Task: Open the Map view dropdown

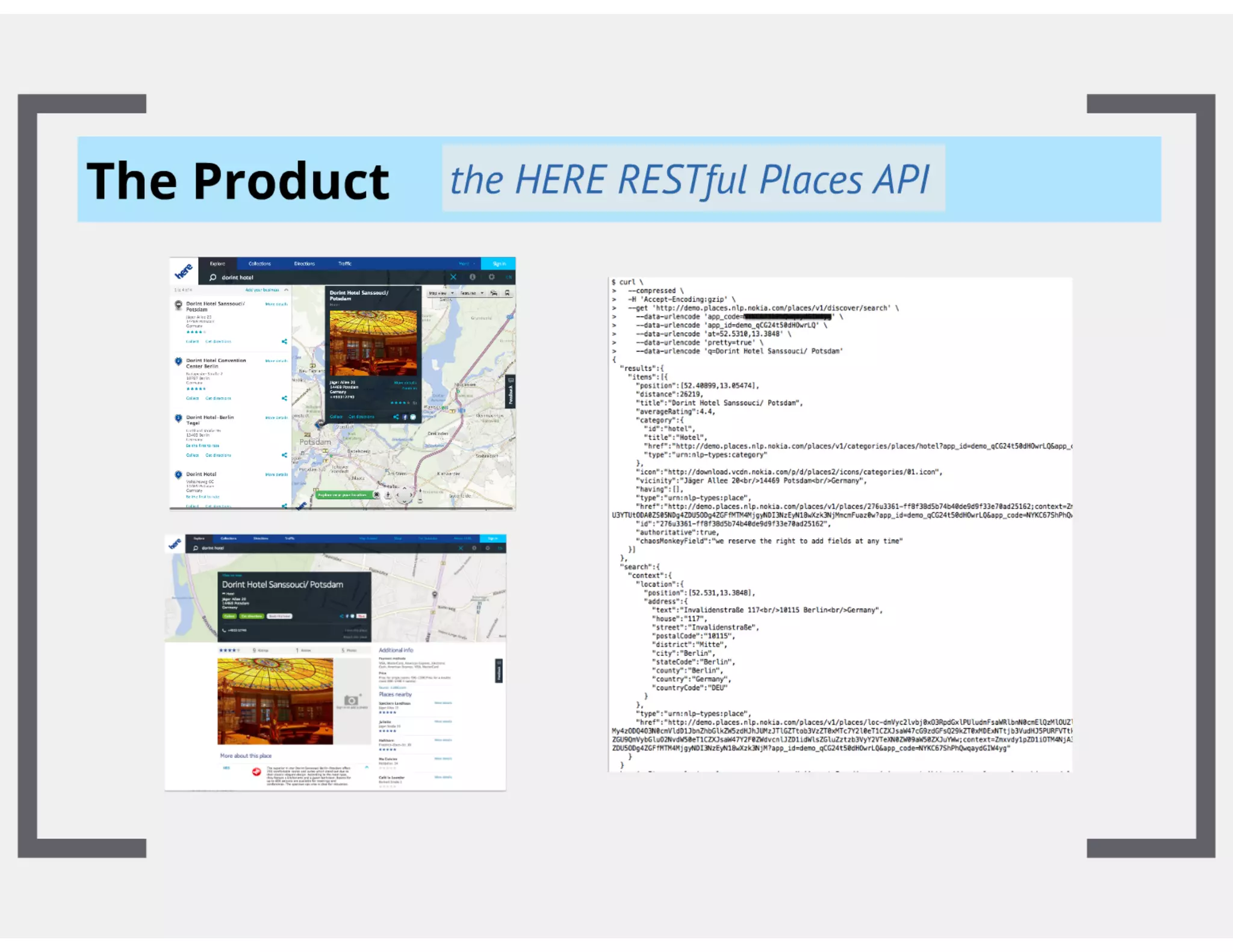Action: coord(441,293)
